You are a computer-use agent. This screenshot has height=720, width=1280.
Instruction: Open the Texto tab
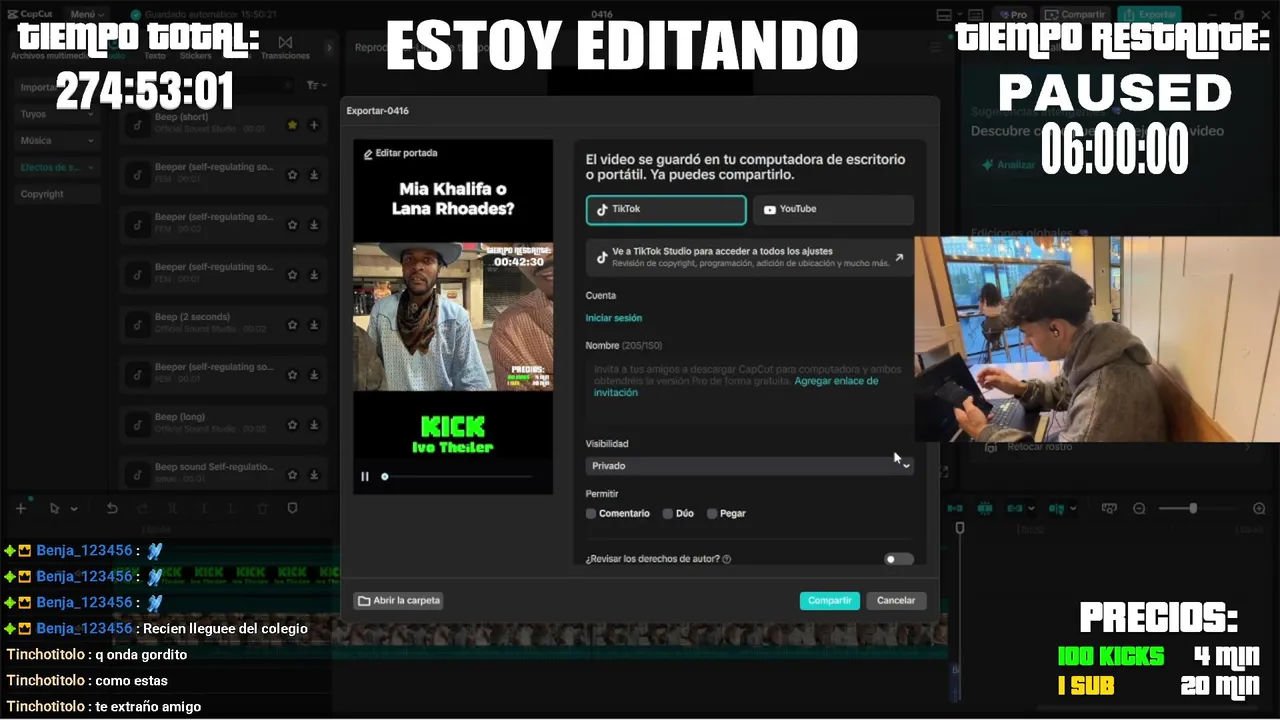tap(155, 56)
